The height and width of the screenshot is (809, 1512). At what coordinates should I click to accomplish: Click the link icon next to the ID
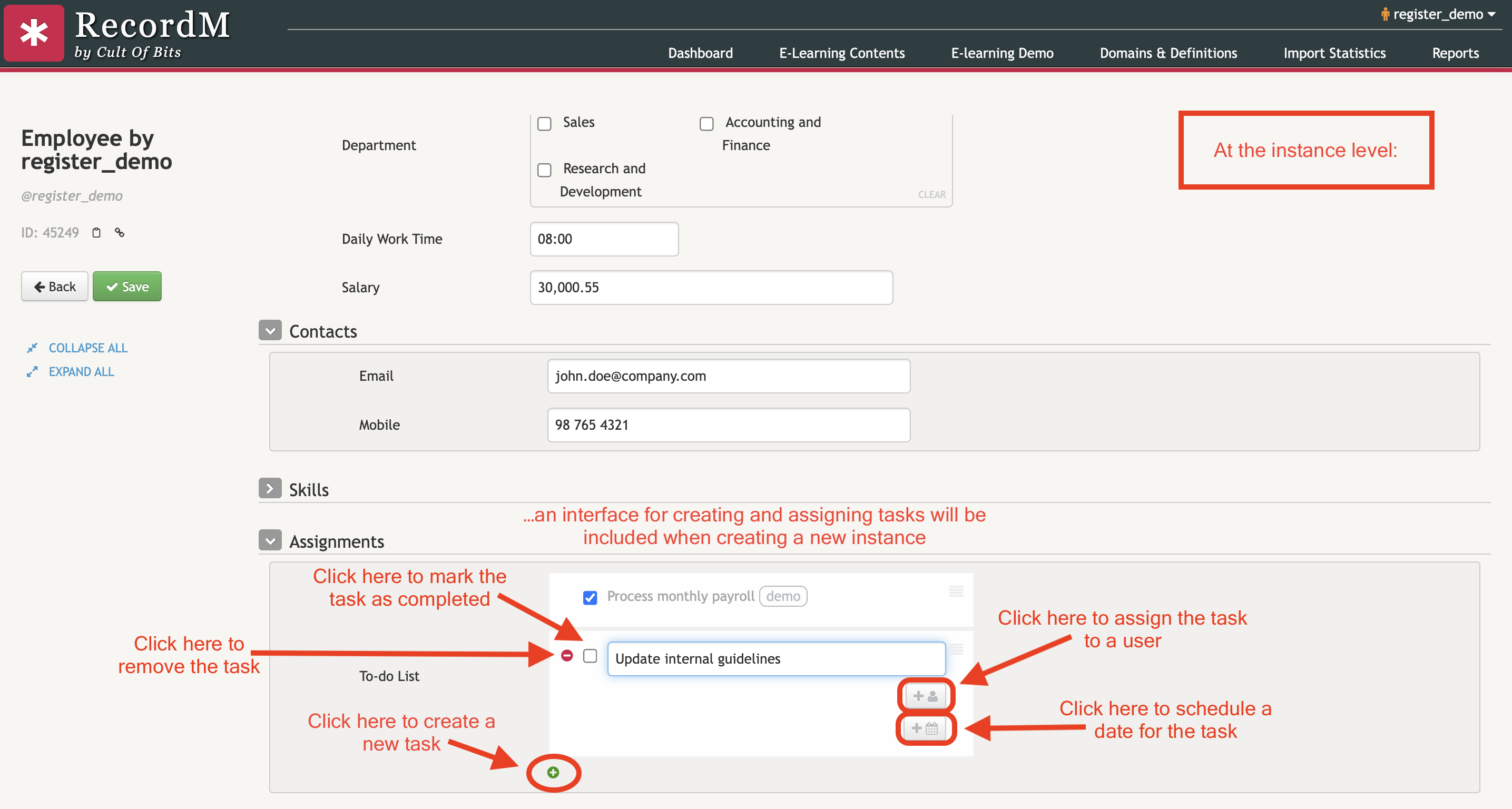pos(119,233)
